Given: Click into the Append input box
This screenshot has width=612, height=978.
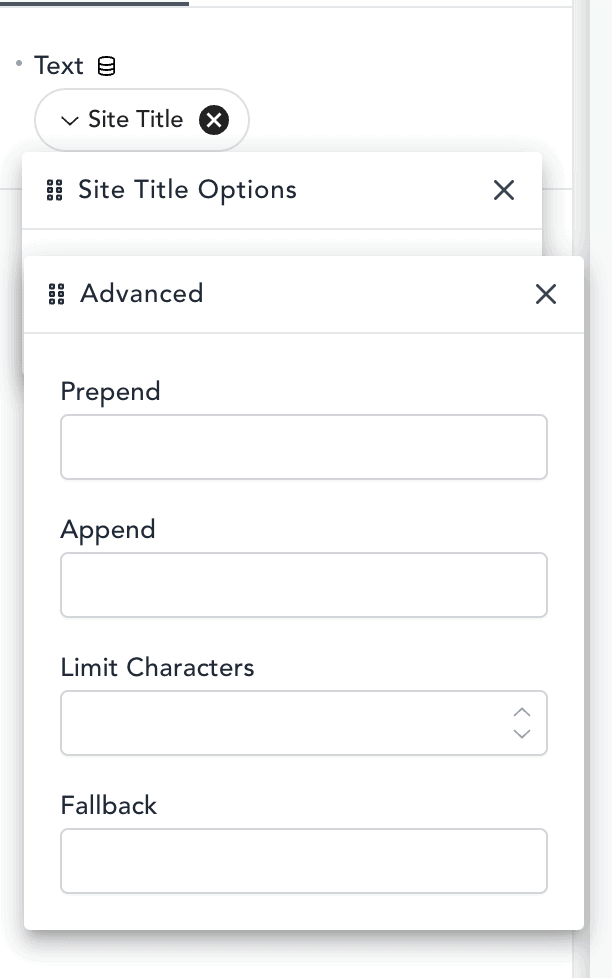Looking at the screenshot, I should [x=303, y=585].
